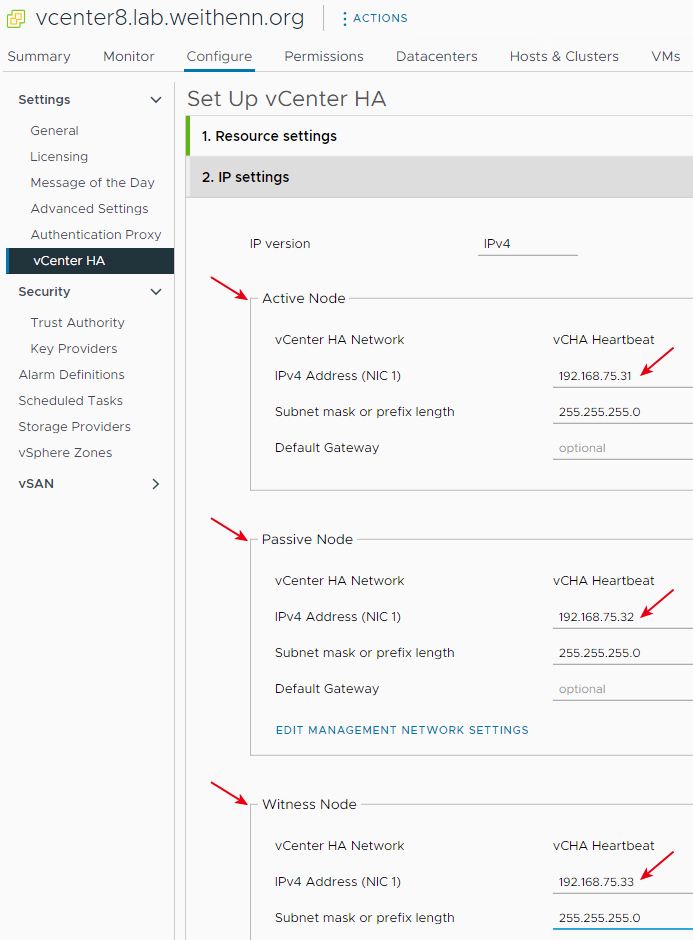Click Passive Node vCHA Heartbeat network value
Viewport: 693px width, 940px height.
point(604,581)
